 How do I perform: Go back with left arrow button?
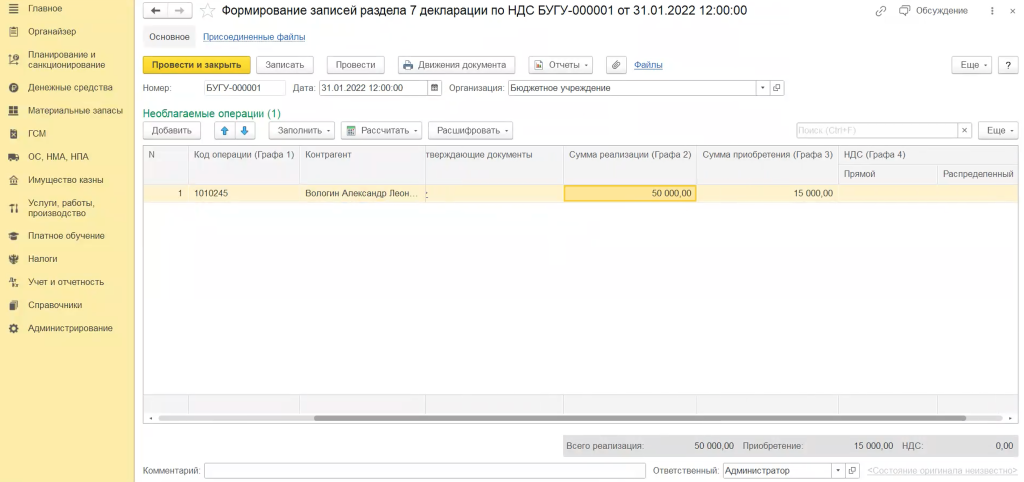[155, 10]
